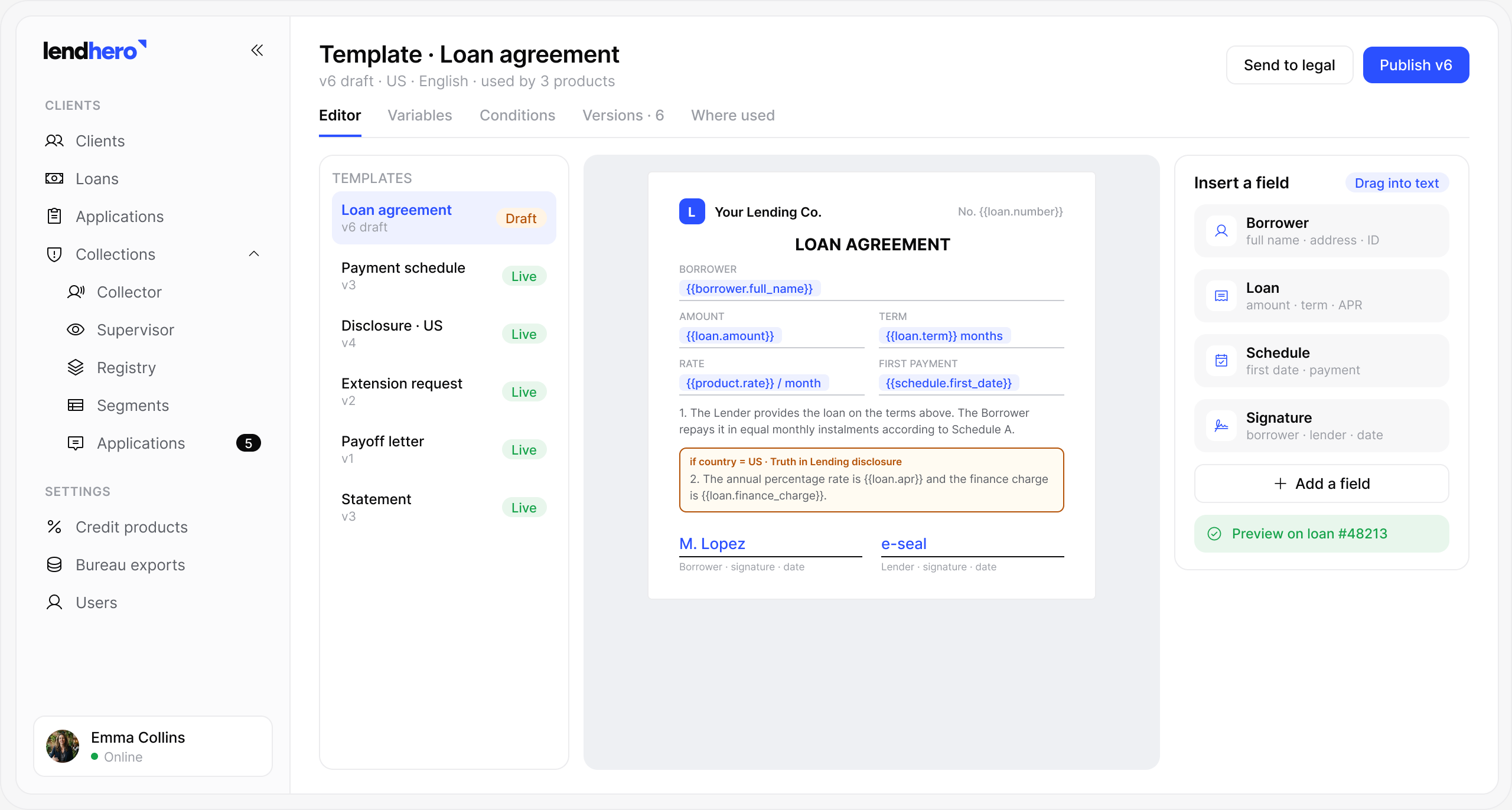Click the Supervisor eye icon
The image size is (1512, 810).
(76, 329)
